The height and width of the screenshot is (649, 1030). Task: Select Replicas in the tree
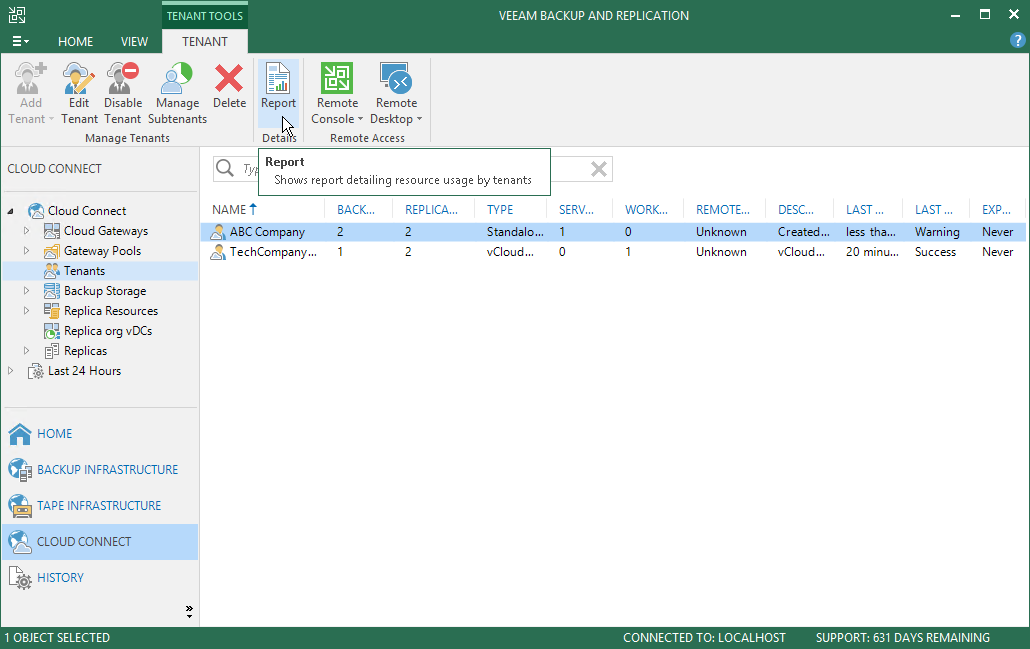(x=85, y=351)
